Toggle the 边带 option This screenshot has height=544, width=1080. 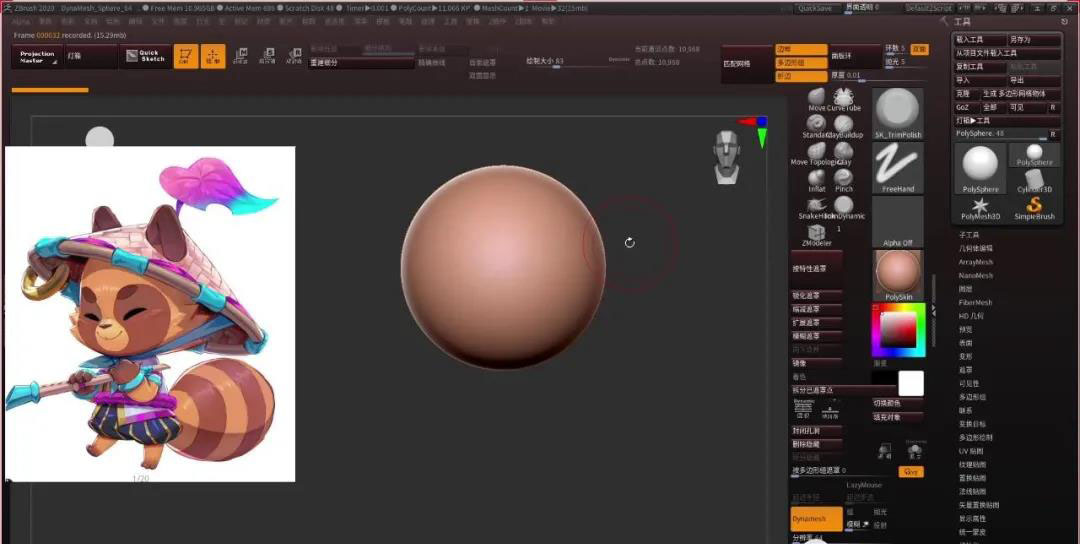[x=801, y=50]
